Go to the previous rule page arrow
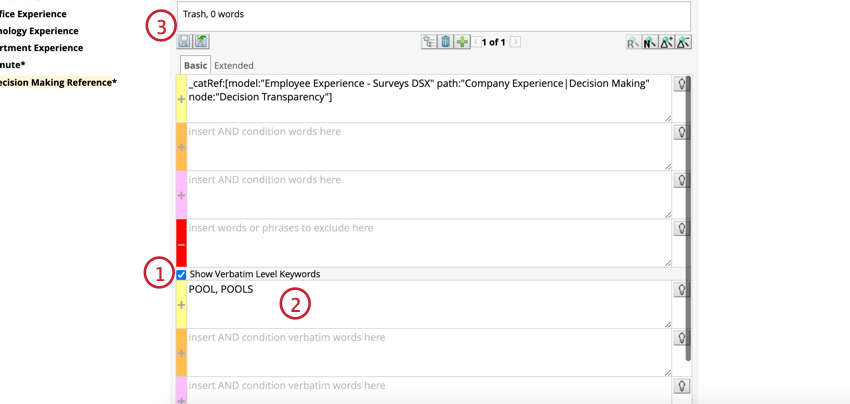 (478, 42)
